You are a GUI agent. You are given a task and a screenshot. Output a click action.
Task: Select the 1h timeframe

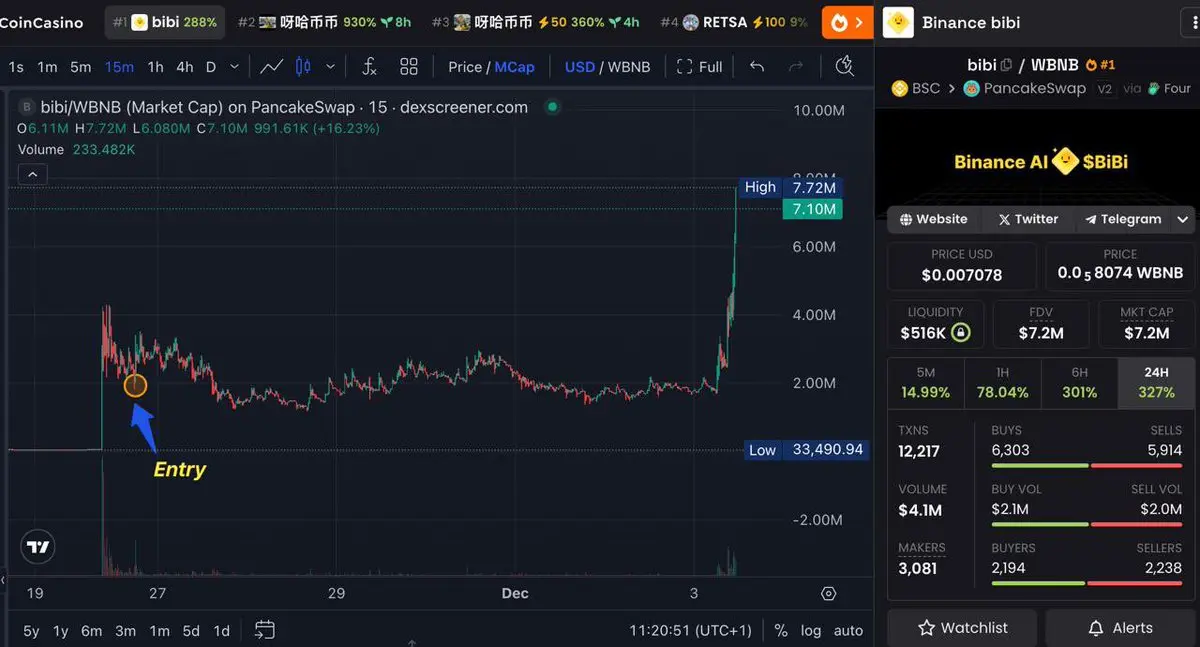coord(155,67)
